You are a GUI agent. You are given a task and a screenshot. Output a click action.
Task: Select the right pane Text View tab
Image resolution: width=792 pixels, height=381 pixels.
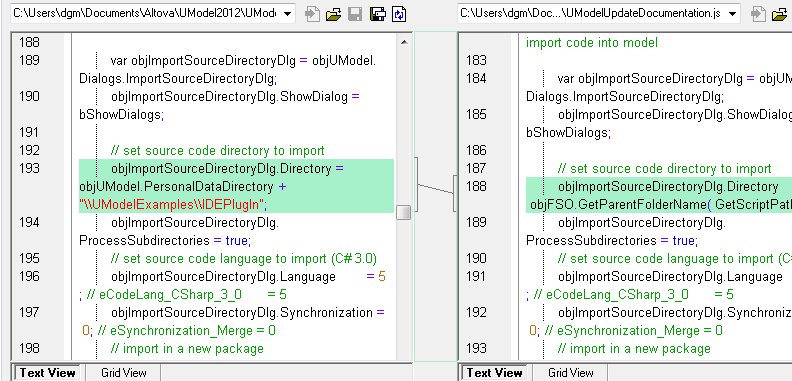(494, 373)
